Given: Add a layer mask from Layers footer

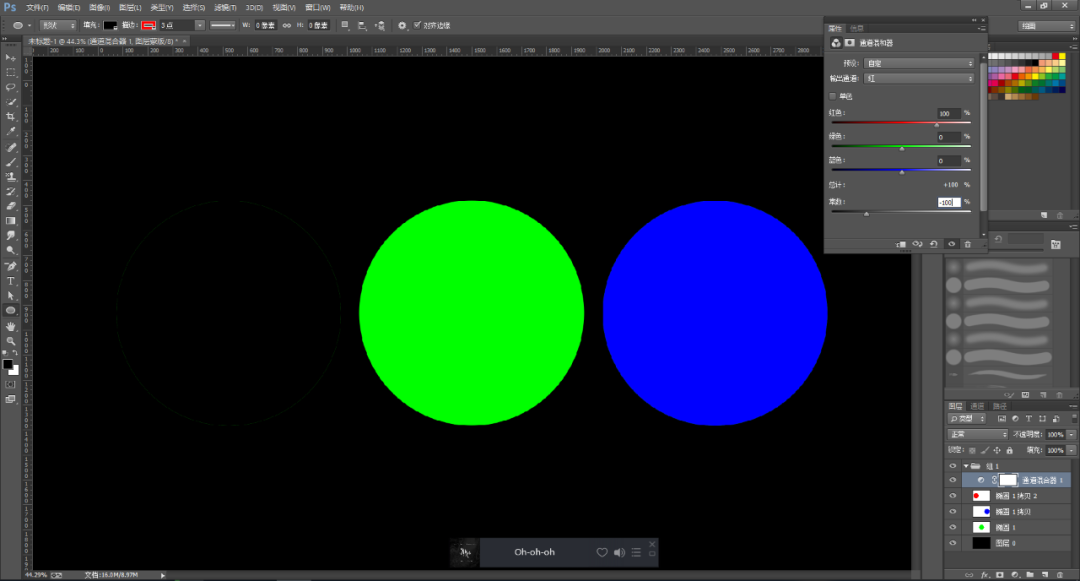Looking at the screenshot, I should click(1000, 575).
